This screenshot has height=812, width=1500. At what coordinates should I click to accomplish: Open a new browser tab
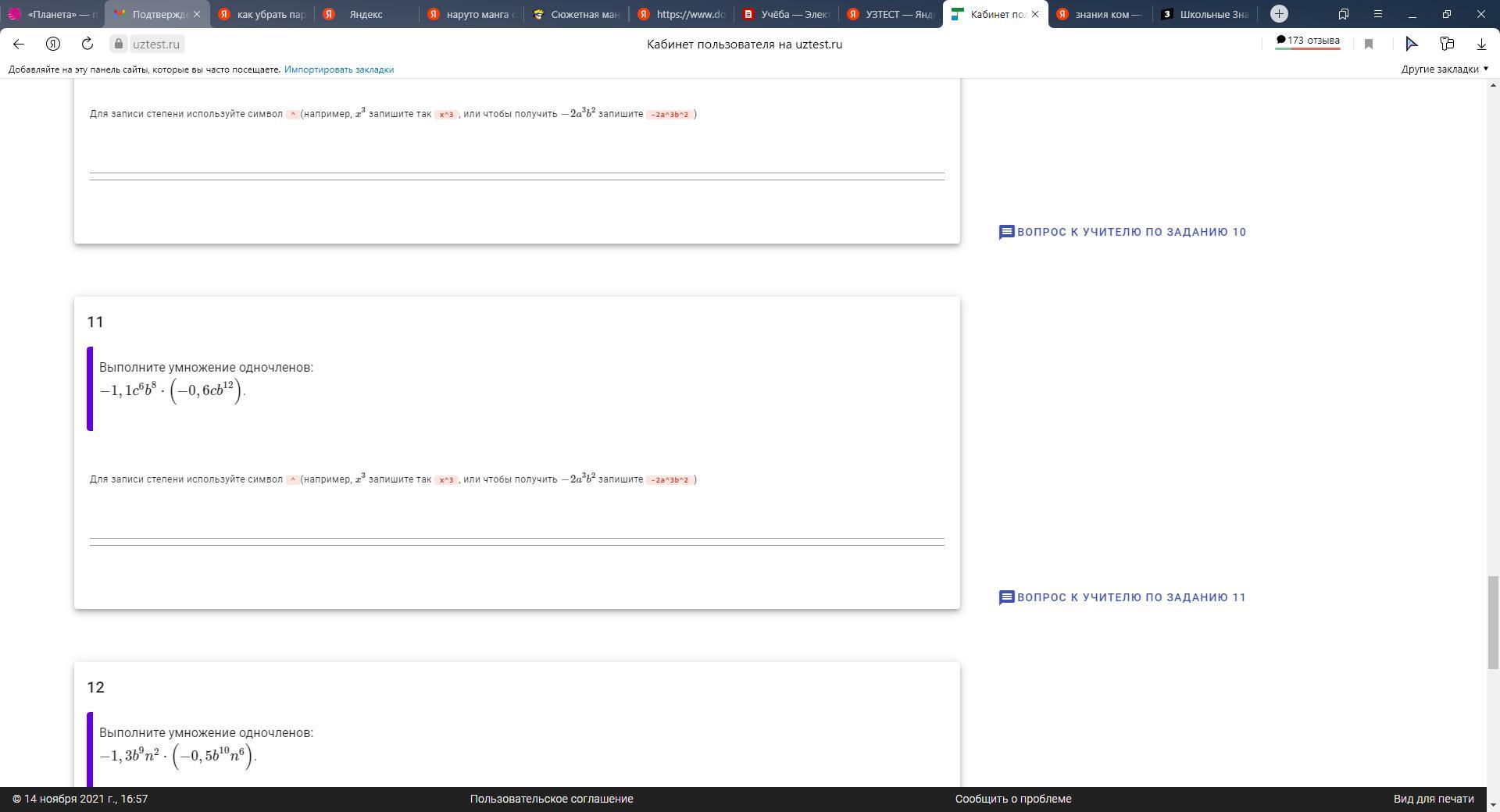click(x=1279, y=14)
